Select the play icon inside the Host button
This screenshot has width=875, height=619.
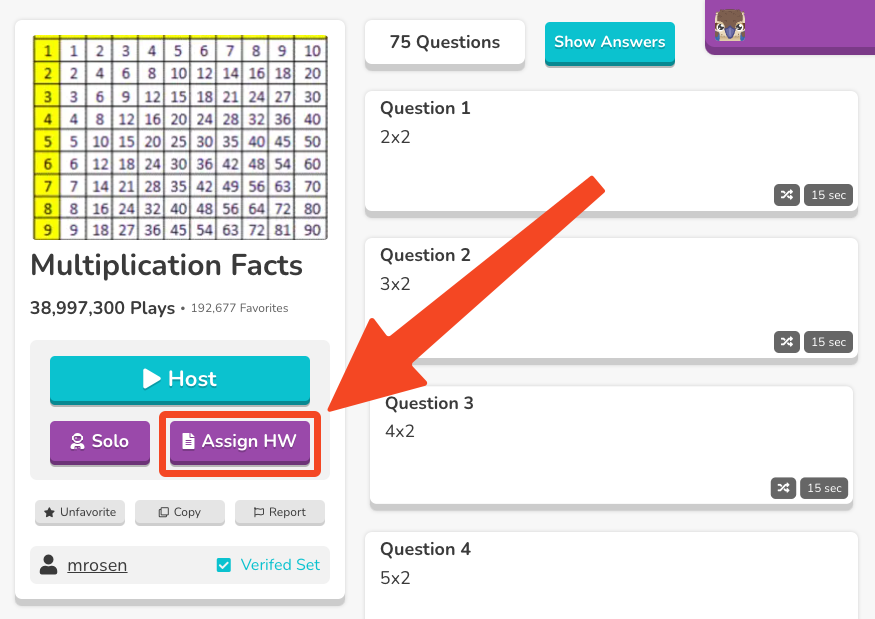click(x=150, y=379)
